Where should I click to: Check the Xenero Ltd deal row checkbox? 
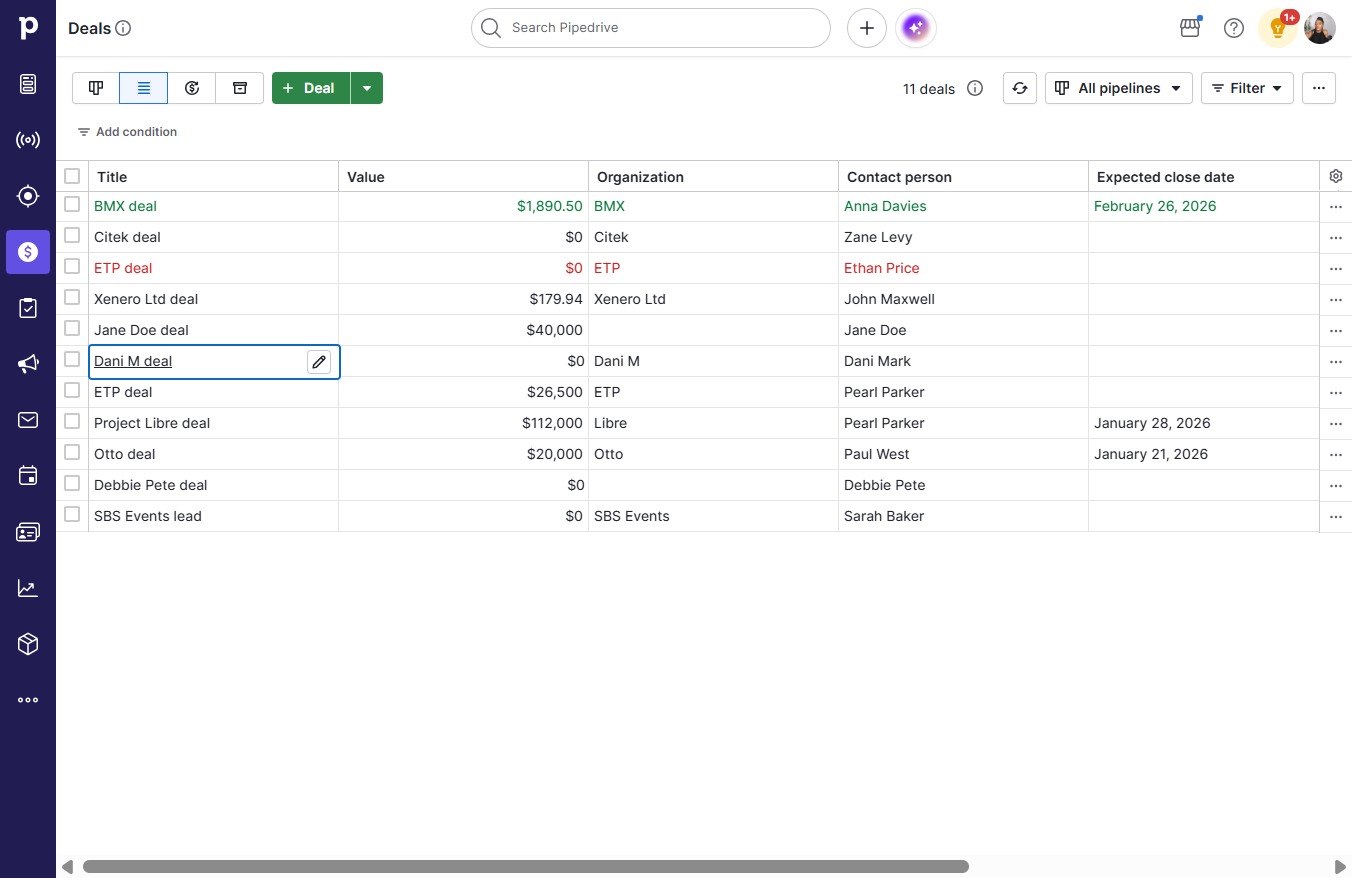tap(72, 297)
